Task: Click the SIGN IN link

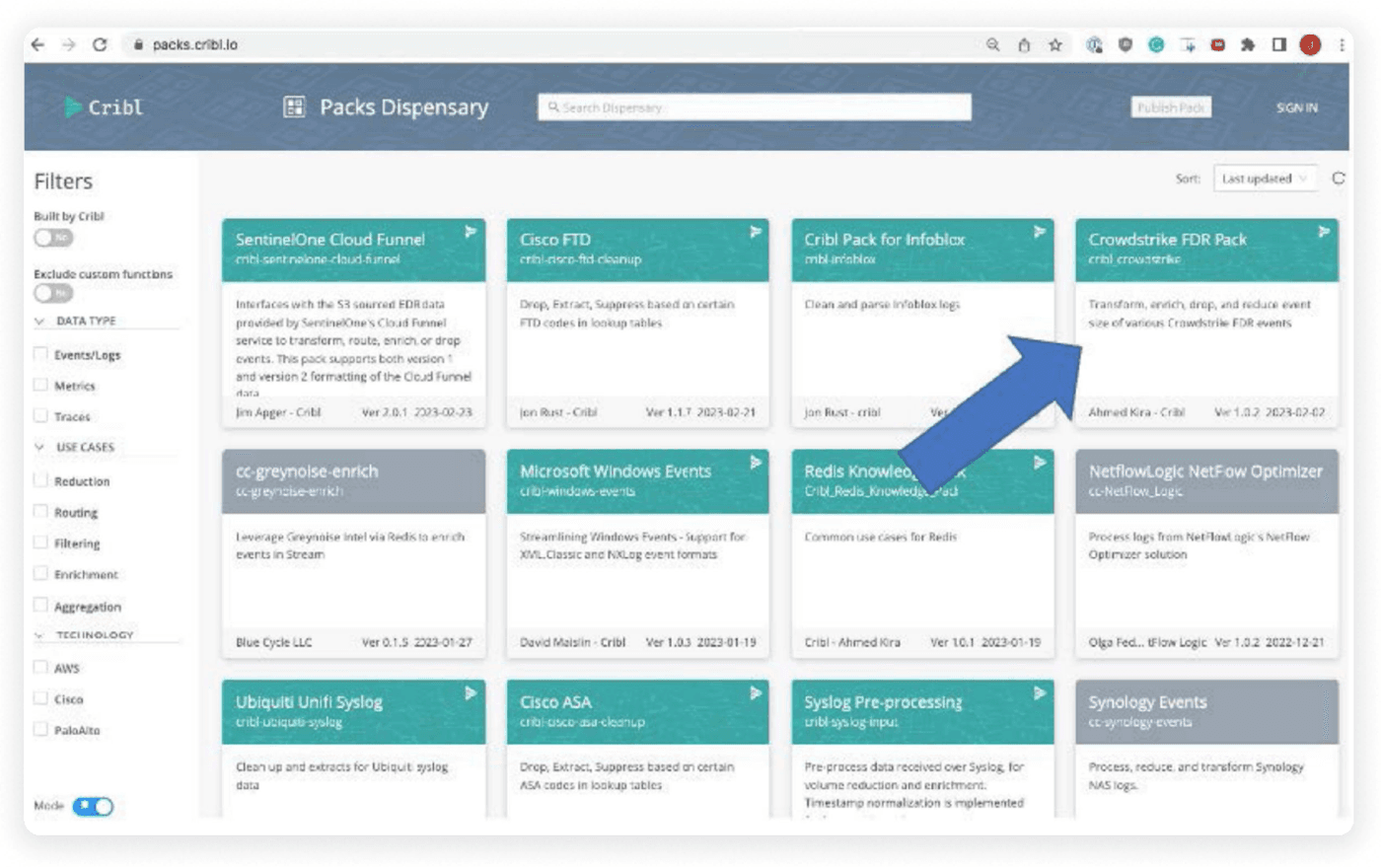Action: coord(1296,108)
